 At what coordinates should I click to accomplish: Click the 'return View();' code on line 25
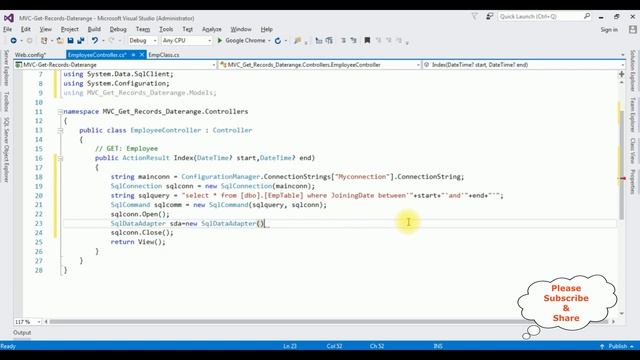tap(138, 242)
